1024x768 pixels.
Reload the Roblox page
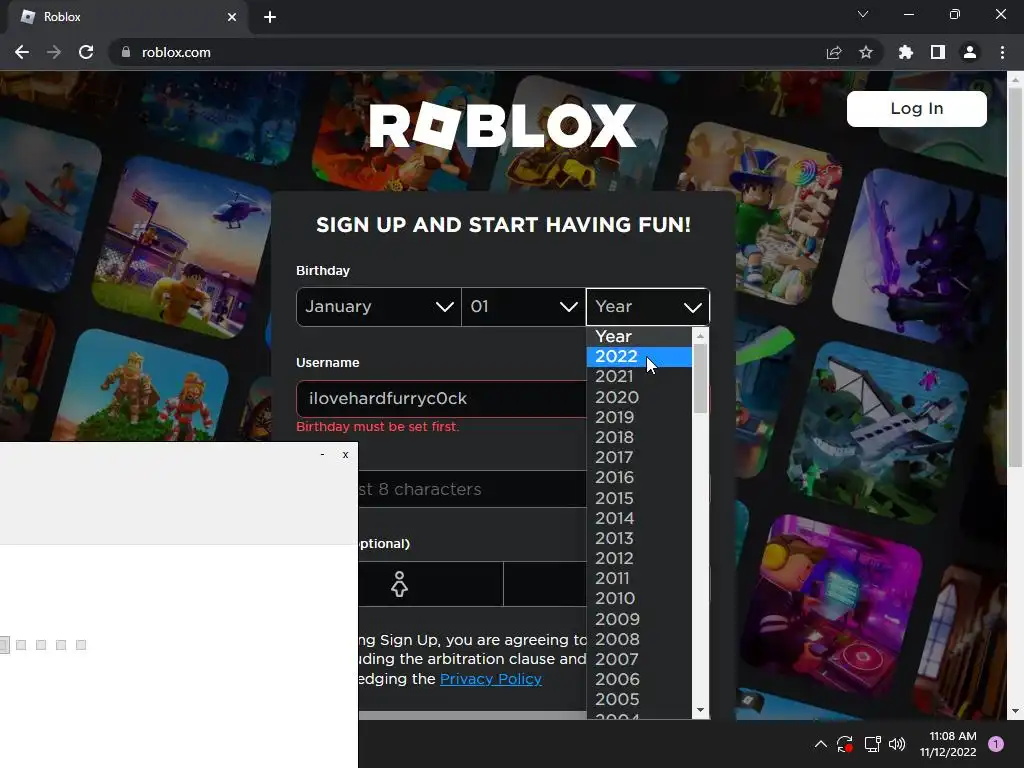pyautogui.click(x=86, y=52)
